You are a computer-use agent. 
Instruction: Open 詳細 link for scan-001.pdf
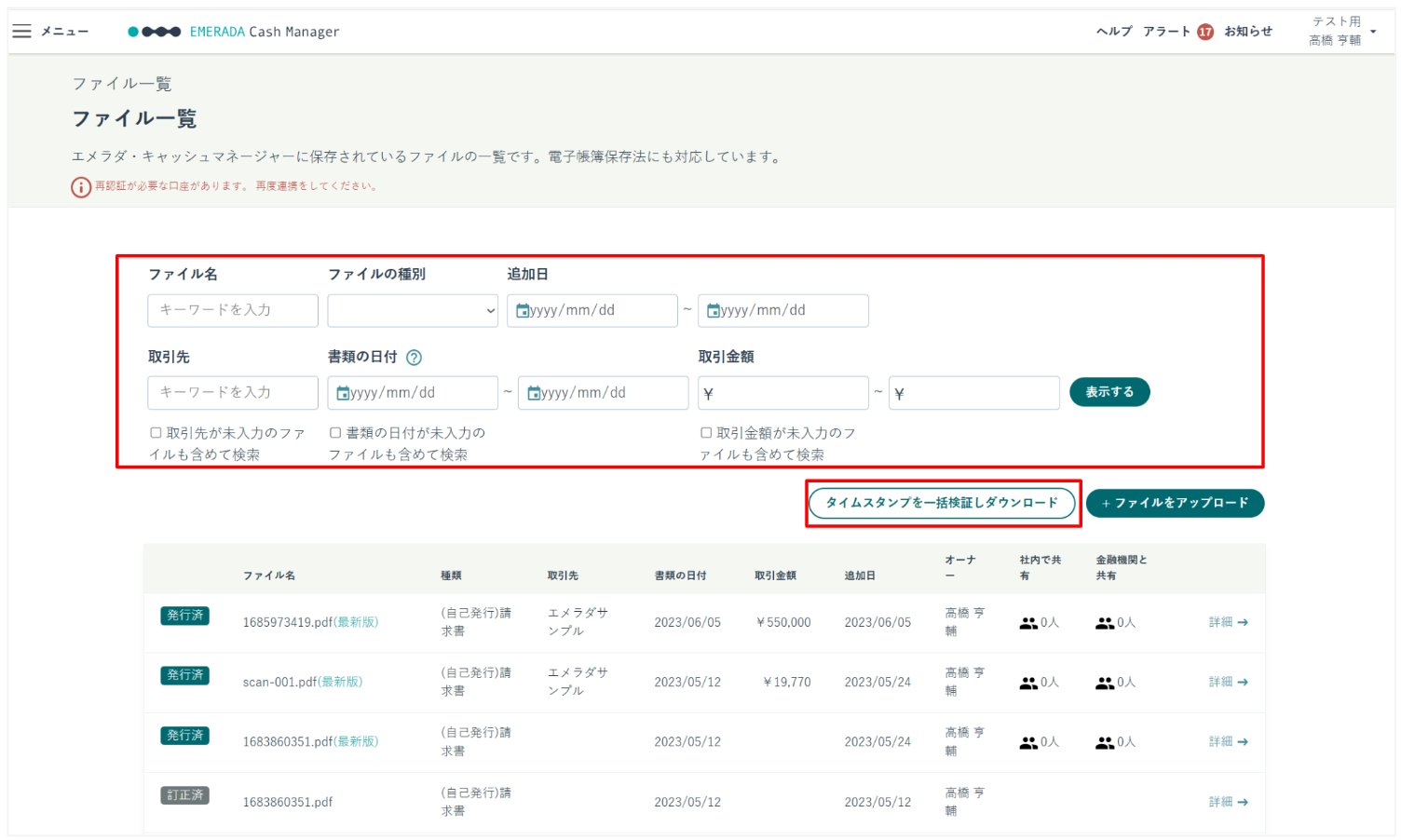tap(1229, 682)
